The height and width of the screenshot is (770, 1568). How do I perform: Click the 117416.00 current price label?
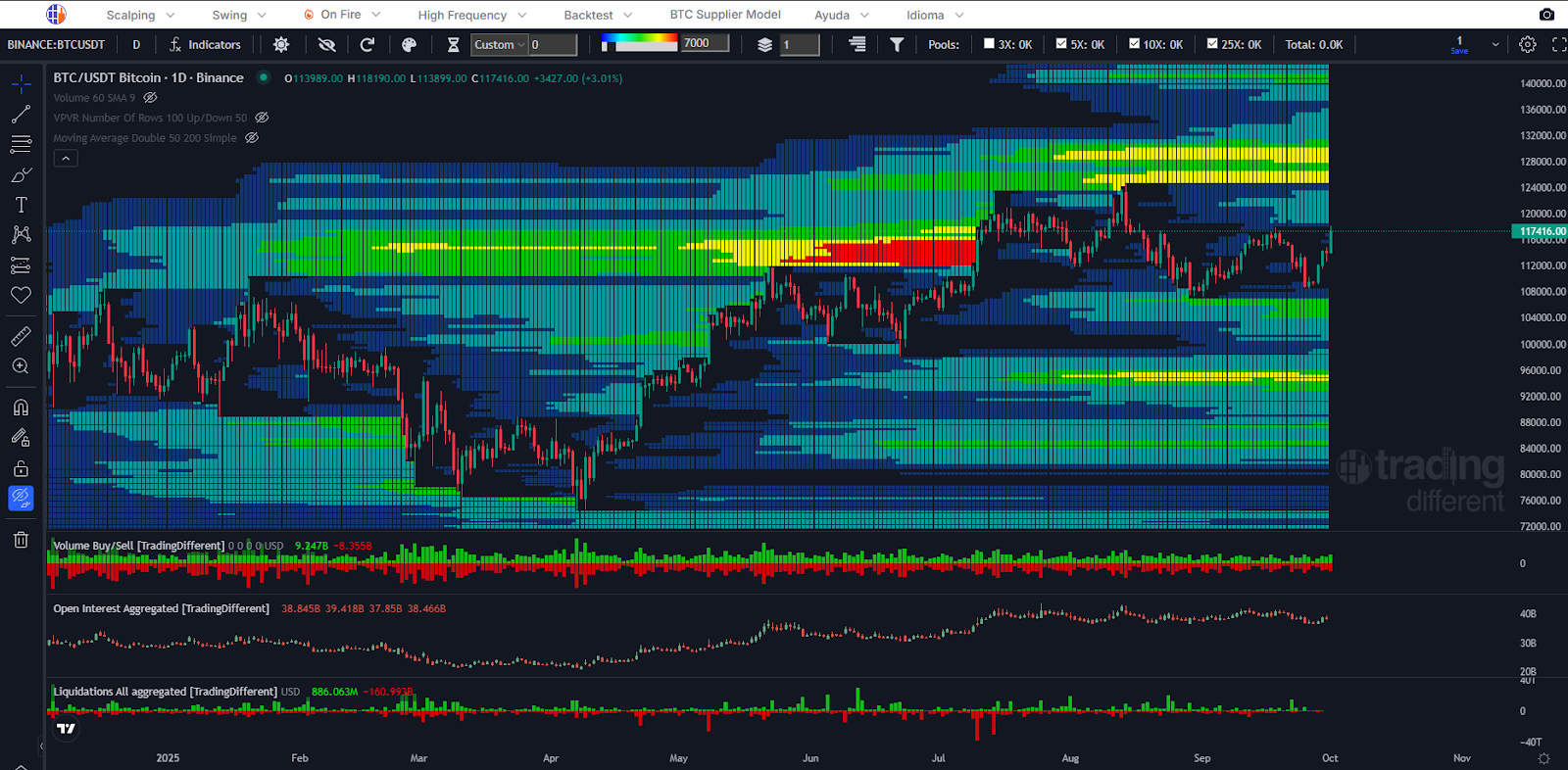click(1540, 232)
